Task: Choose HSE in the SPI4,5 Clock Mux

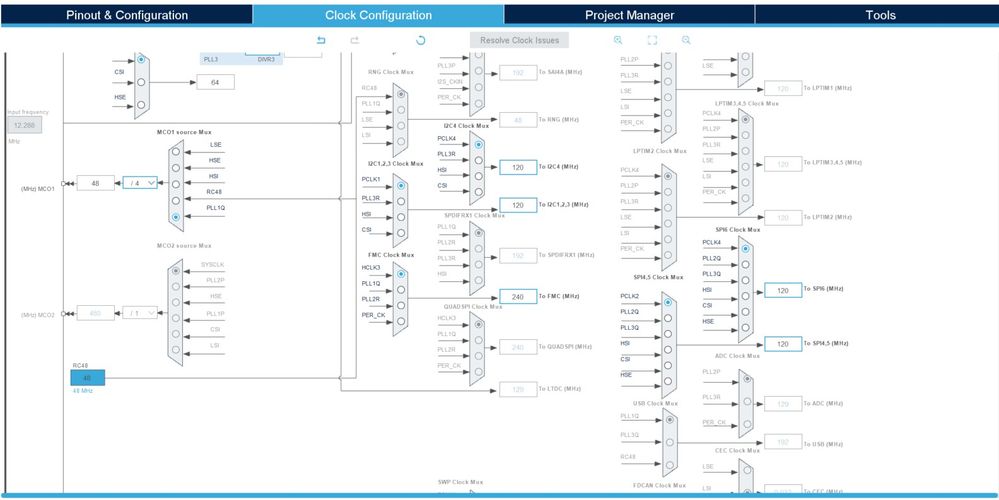Action: pos(668,381)
